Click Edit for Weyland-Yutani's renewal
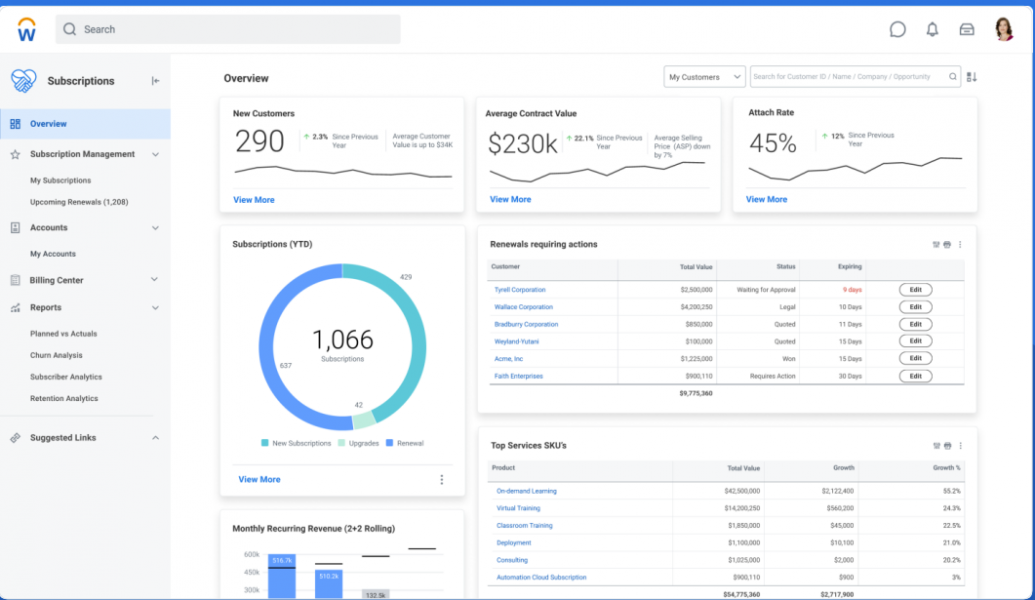 (916, 340)
